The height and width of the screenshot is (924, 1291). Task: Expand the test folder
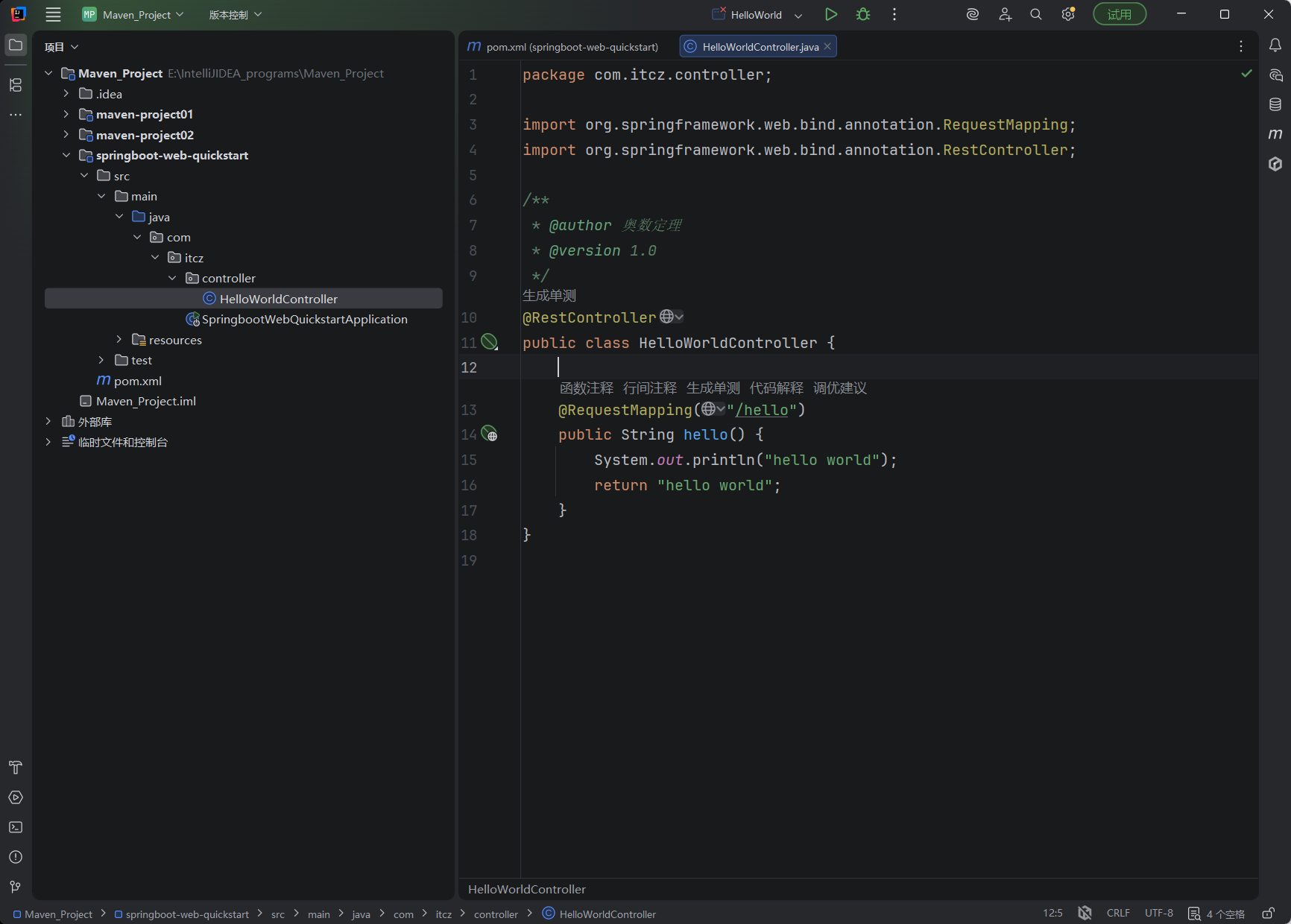click(101, 360)
